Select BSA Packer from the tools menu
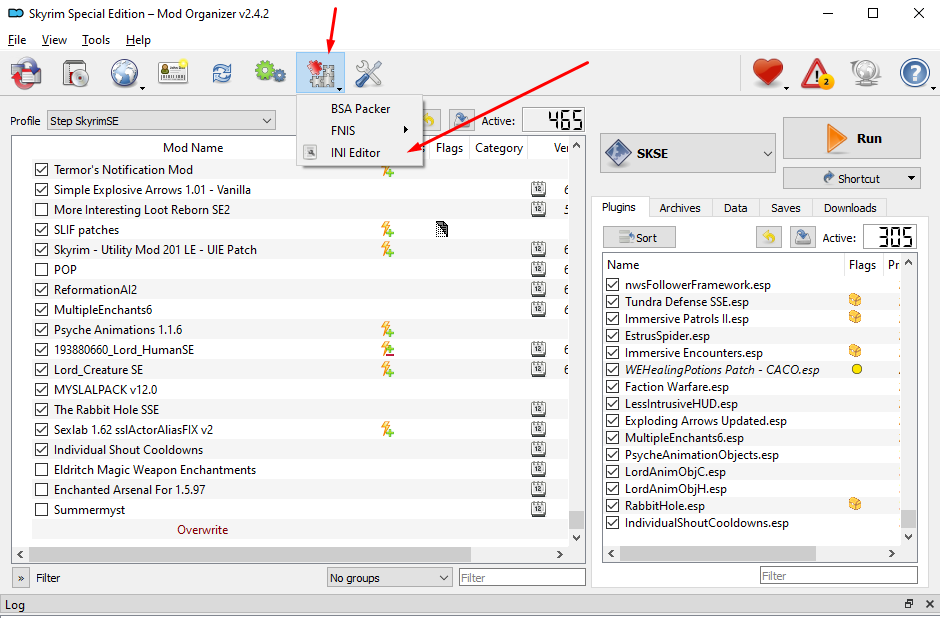940x618 pixels. pyautogui.click(x=360, y=108)
